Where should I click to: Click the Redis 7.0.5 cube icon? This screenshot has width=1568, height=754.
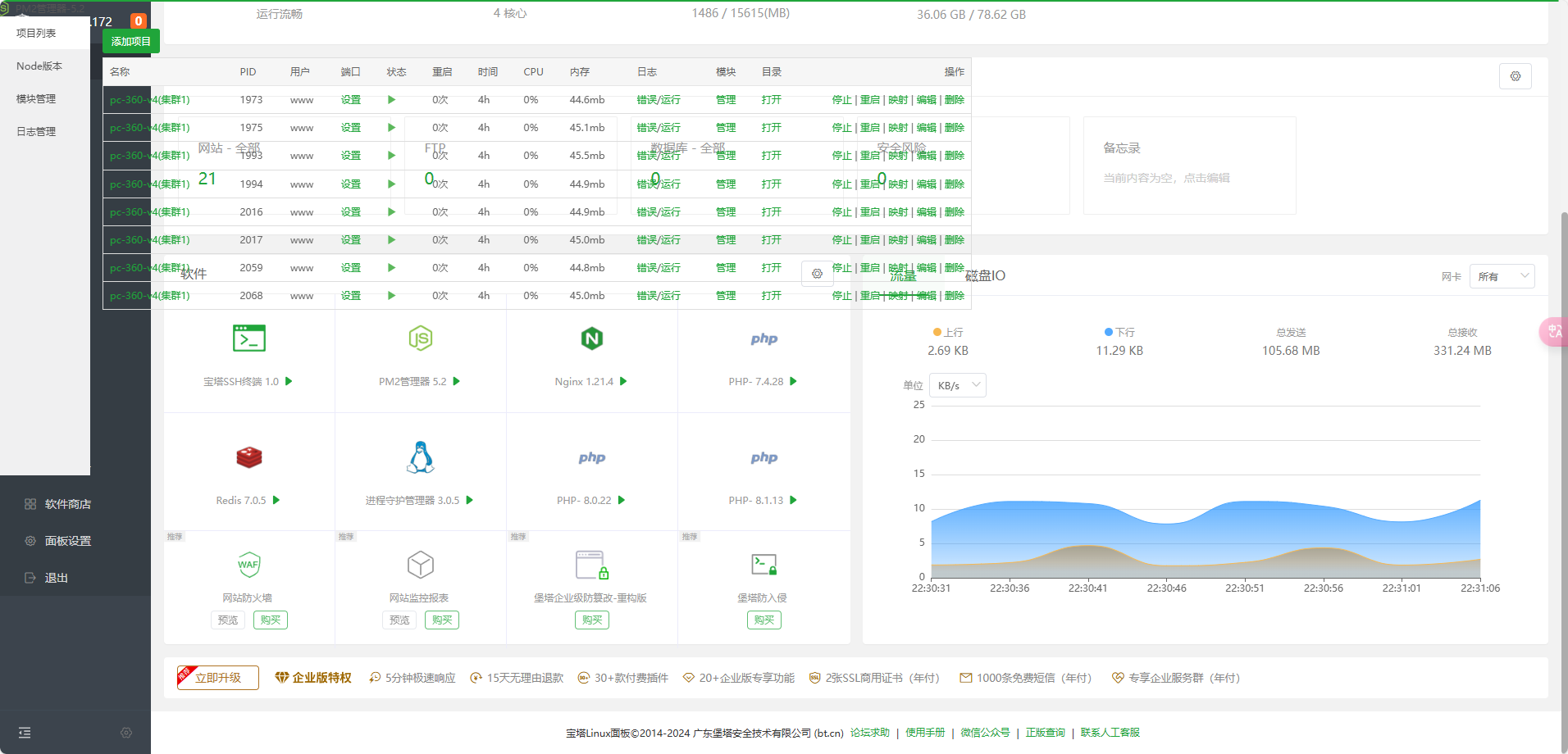click(x=248, y=457)
